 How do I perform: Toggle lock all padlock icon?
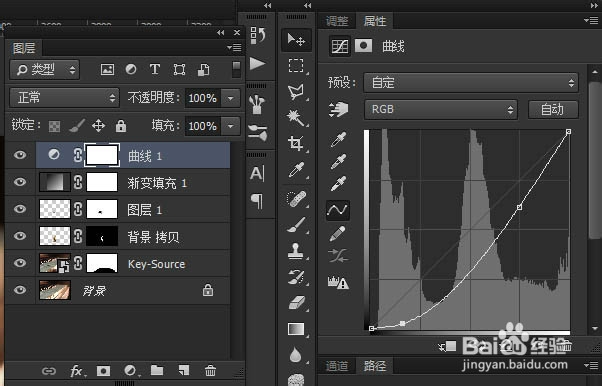tap(121, 126)
